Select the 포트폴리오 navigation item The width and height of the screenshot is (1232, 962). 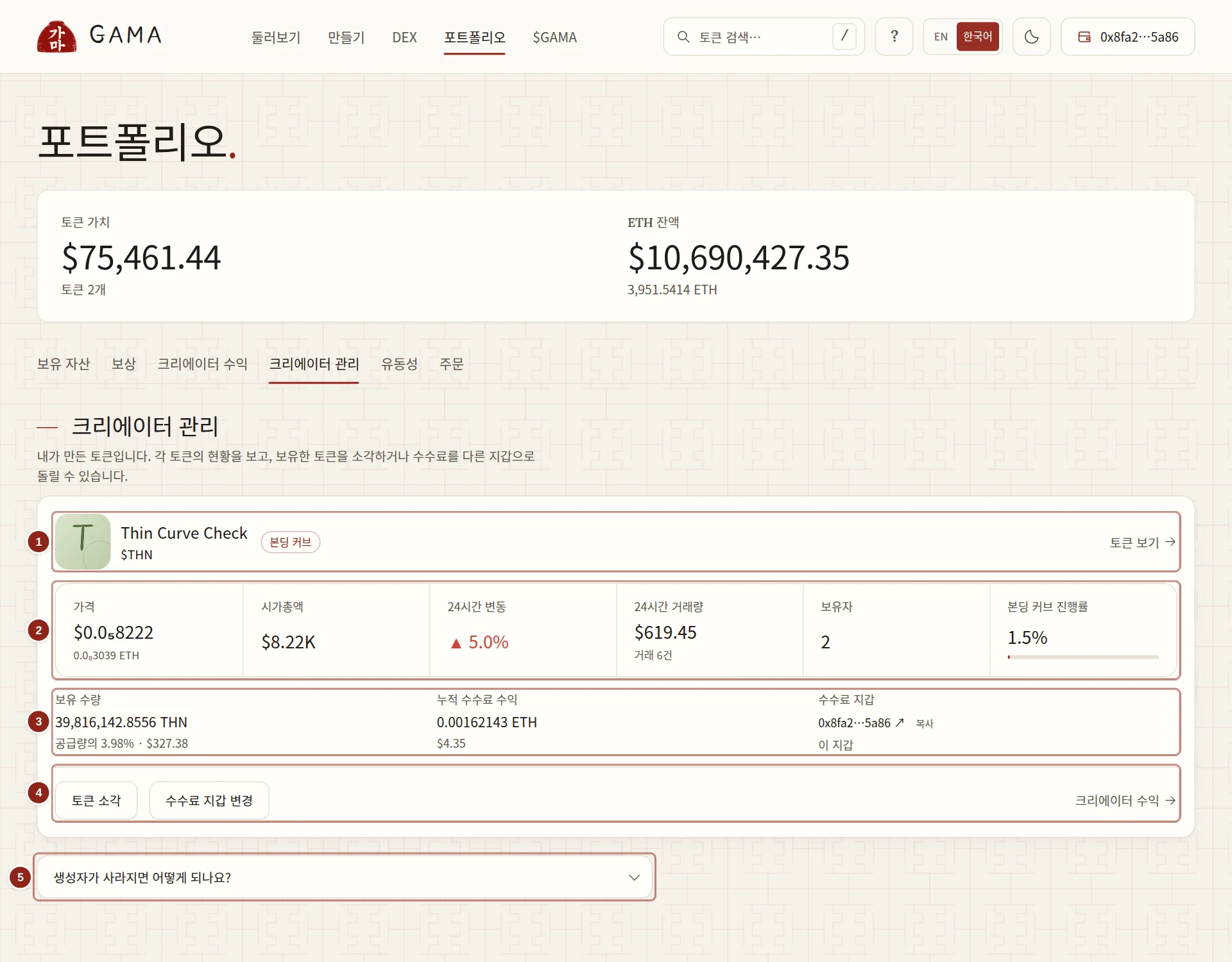click(x=474, y=37)
